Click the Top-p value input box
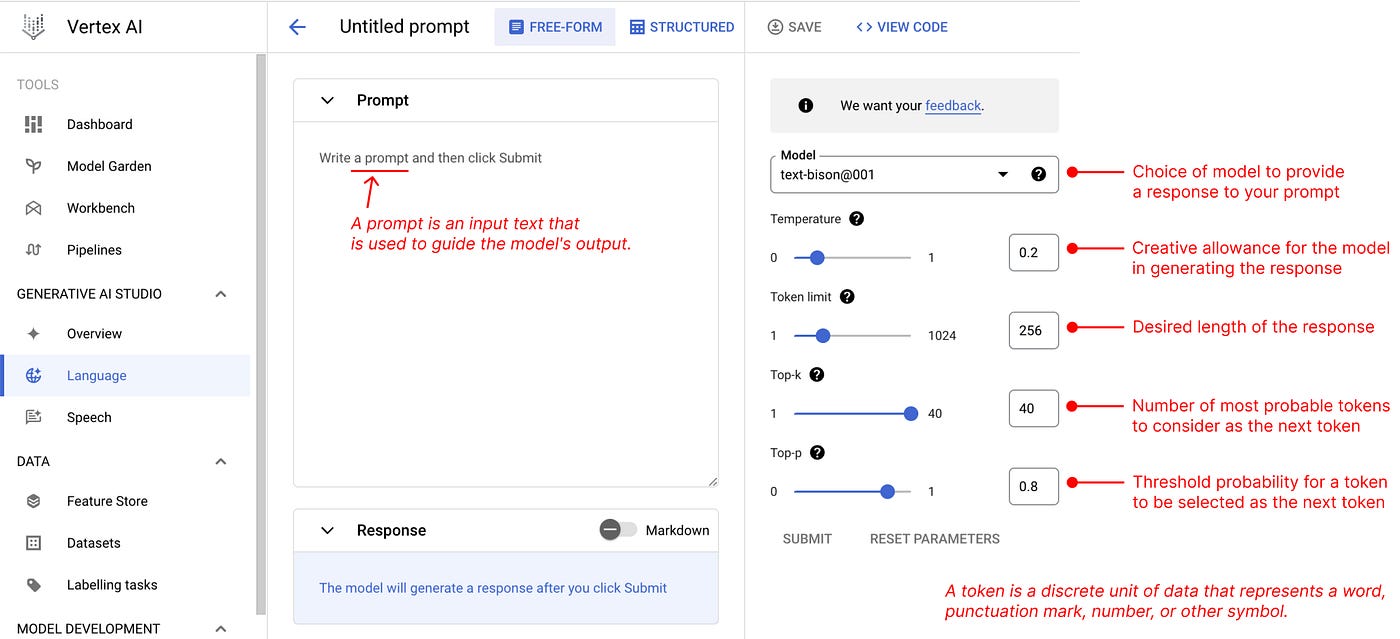Screen dimensions: 1400x639 click(x=1033, y=486)
